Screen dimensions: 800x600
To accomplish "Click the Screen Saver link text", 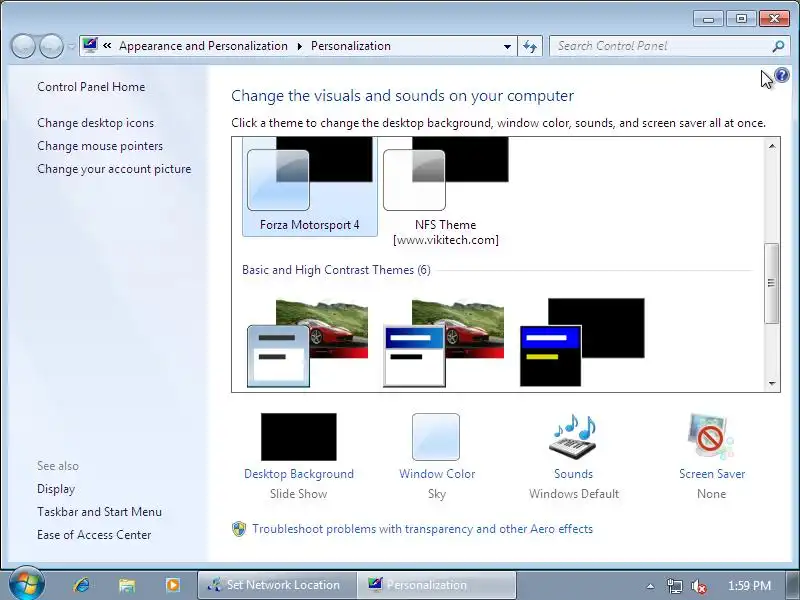I will tap(712, 474).
